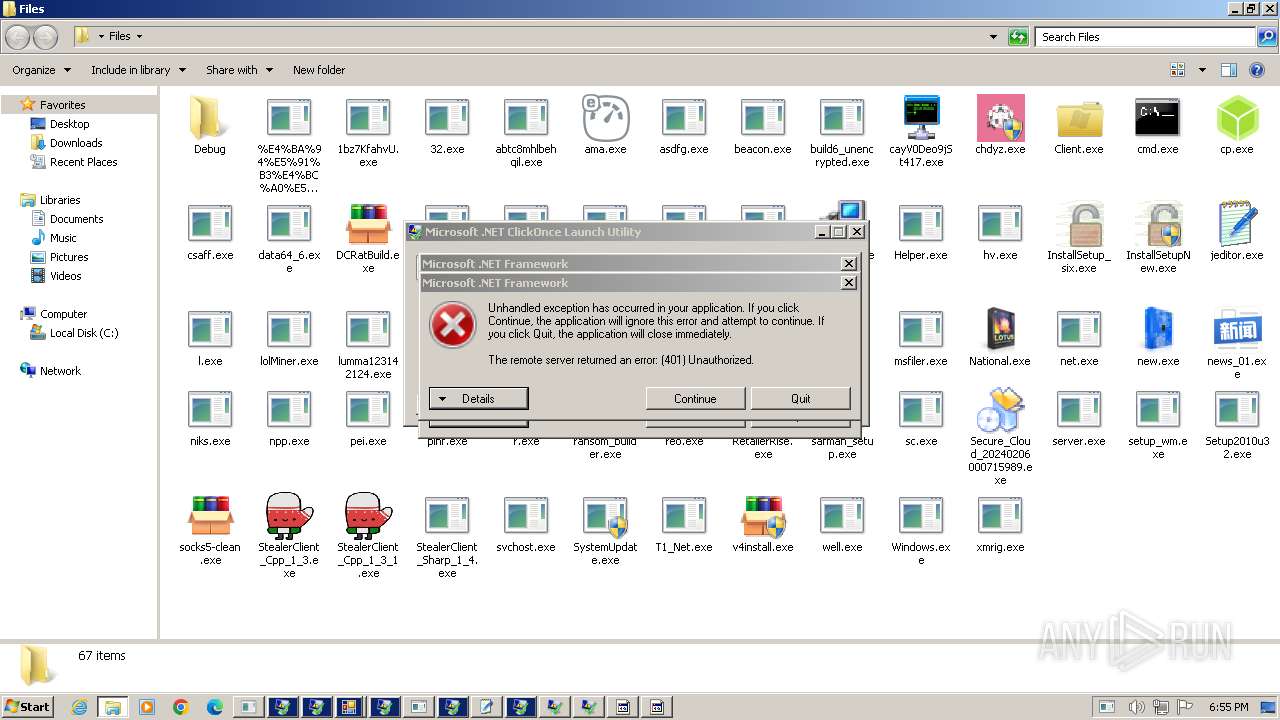Screen dimensions: 1280x720
Task: Select the cp.exe green cube icon
Action: 1237,118
